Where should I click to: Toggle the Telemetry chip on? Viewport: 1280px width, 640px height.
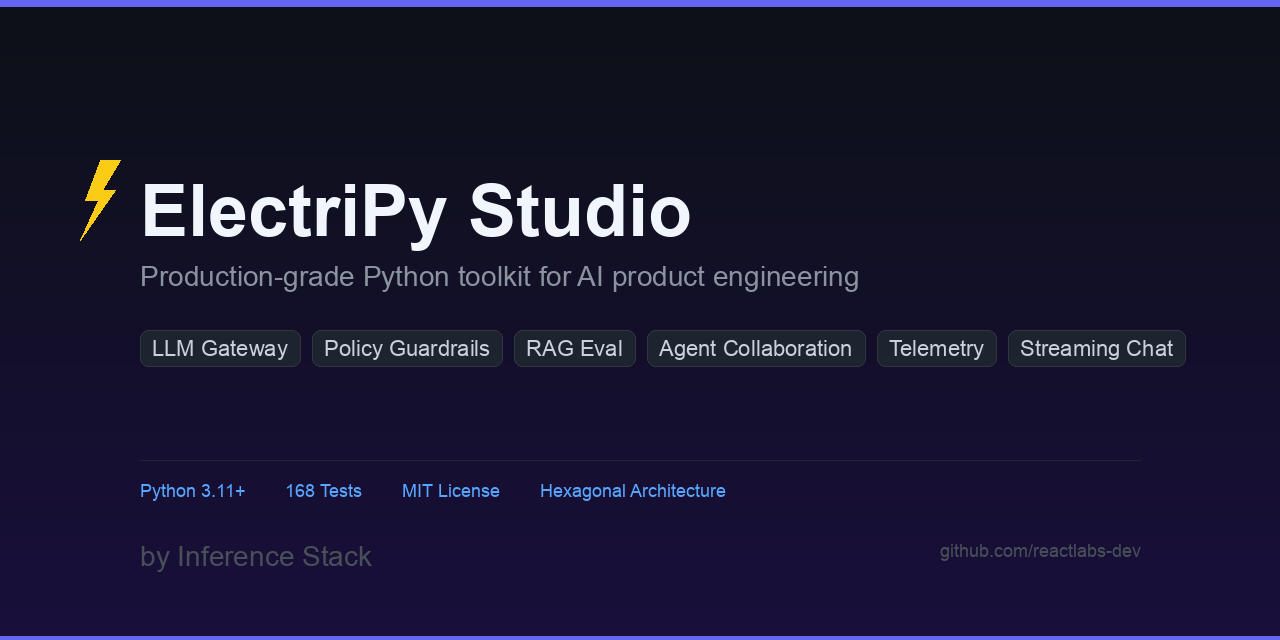click(x=937, y=348)
